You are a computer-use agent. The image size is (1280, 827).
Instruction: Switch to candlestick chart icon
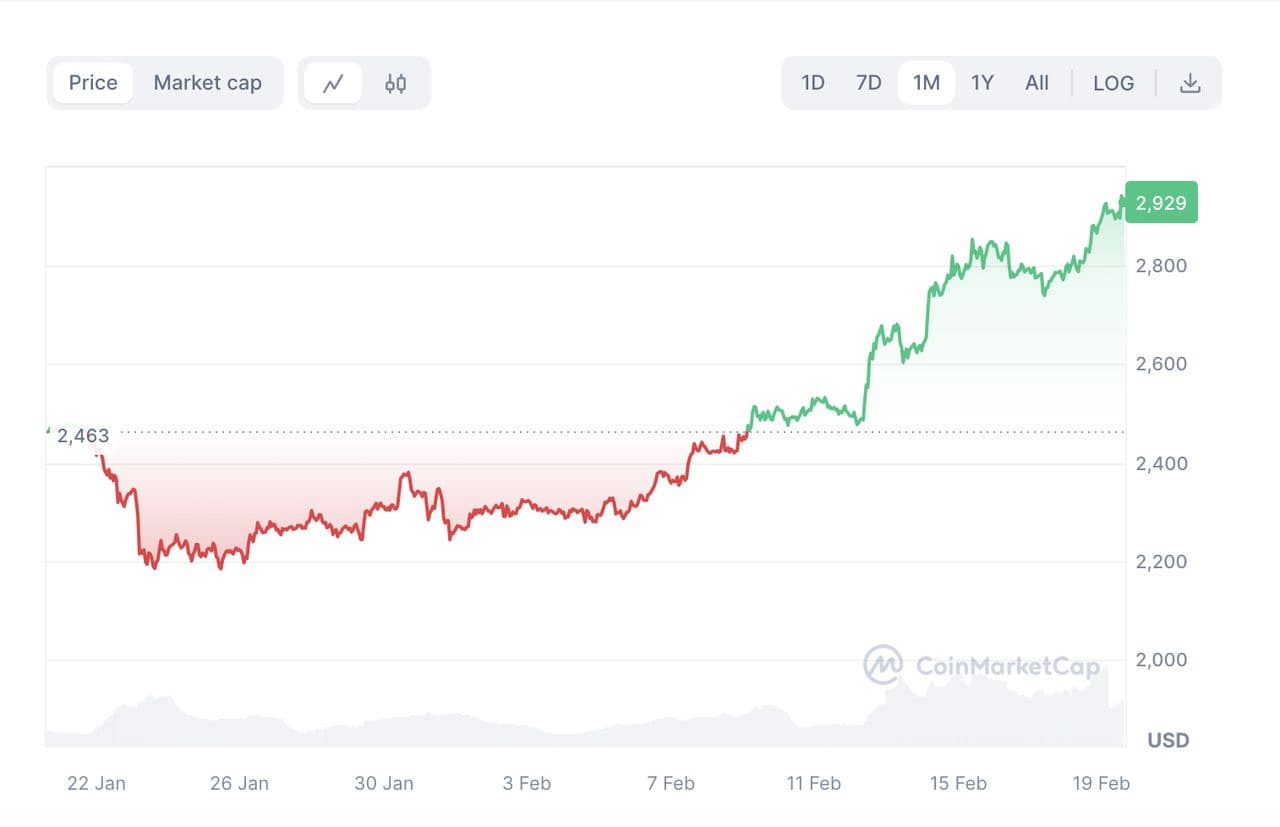[395, 83]
